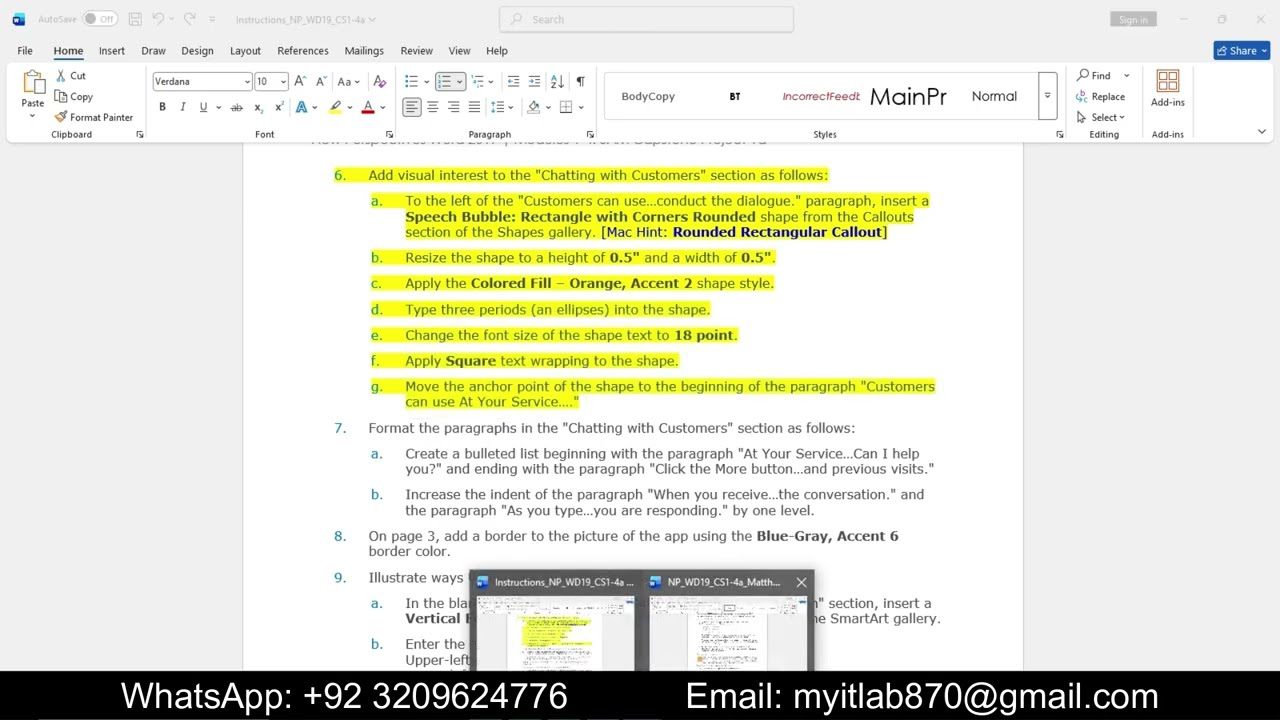Open the Multilevel List dropdown
This screenshot has height=720, width=1280.
[x=483, y=82]
